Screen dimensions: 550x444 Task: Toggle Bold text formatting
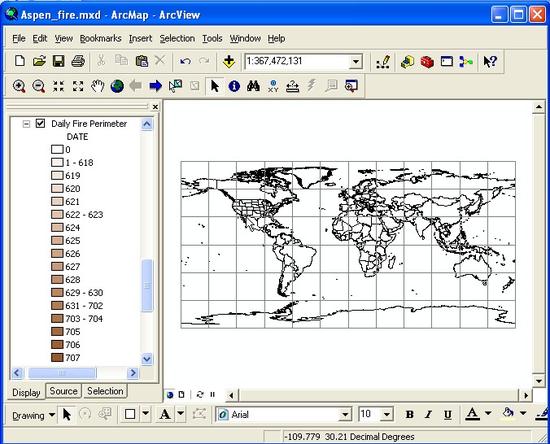point(409,415)
